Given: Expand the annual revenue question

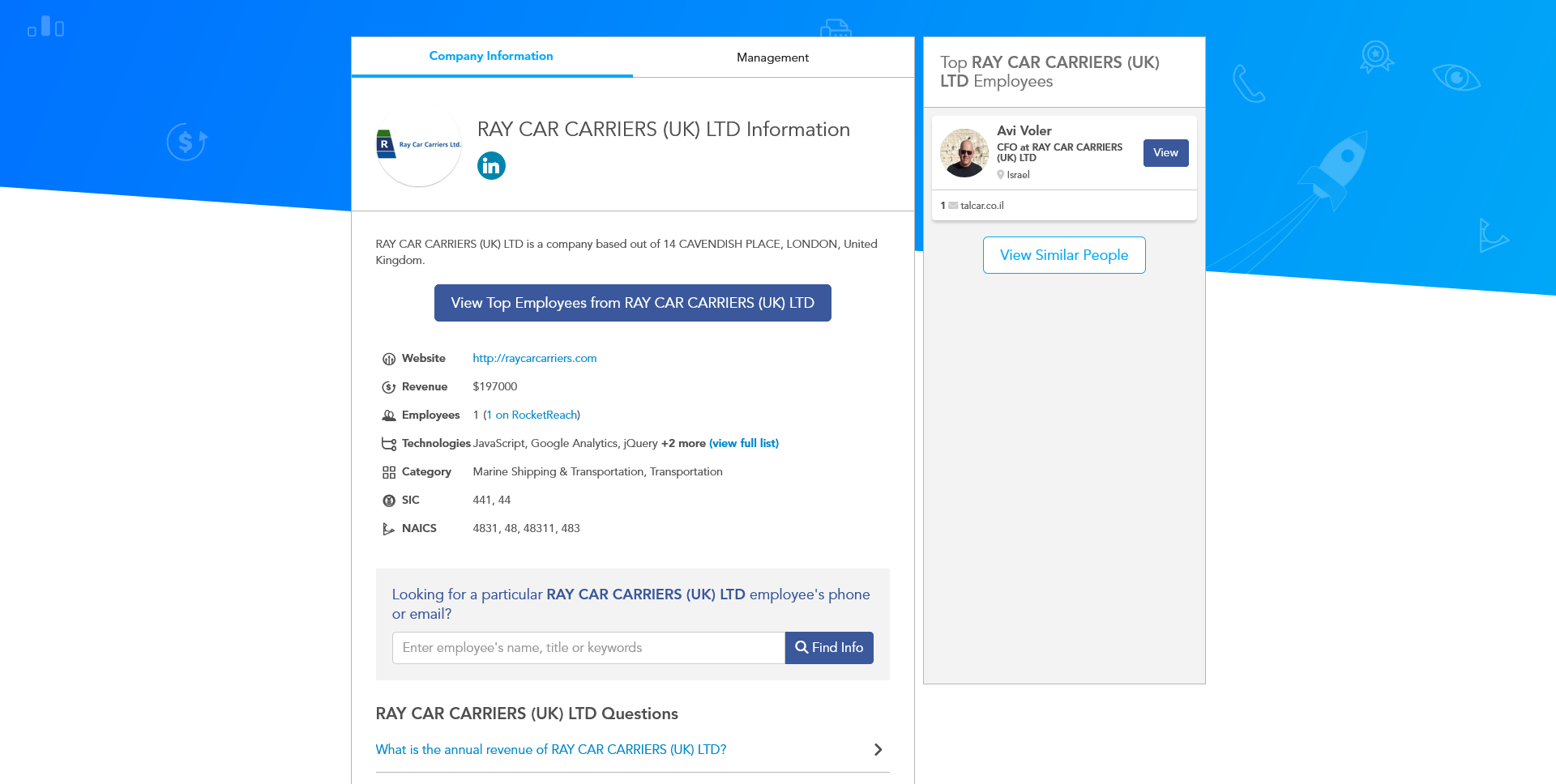Looking at the screenshot, I should pyautogui.click(x=878, y=750).
